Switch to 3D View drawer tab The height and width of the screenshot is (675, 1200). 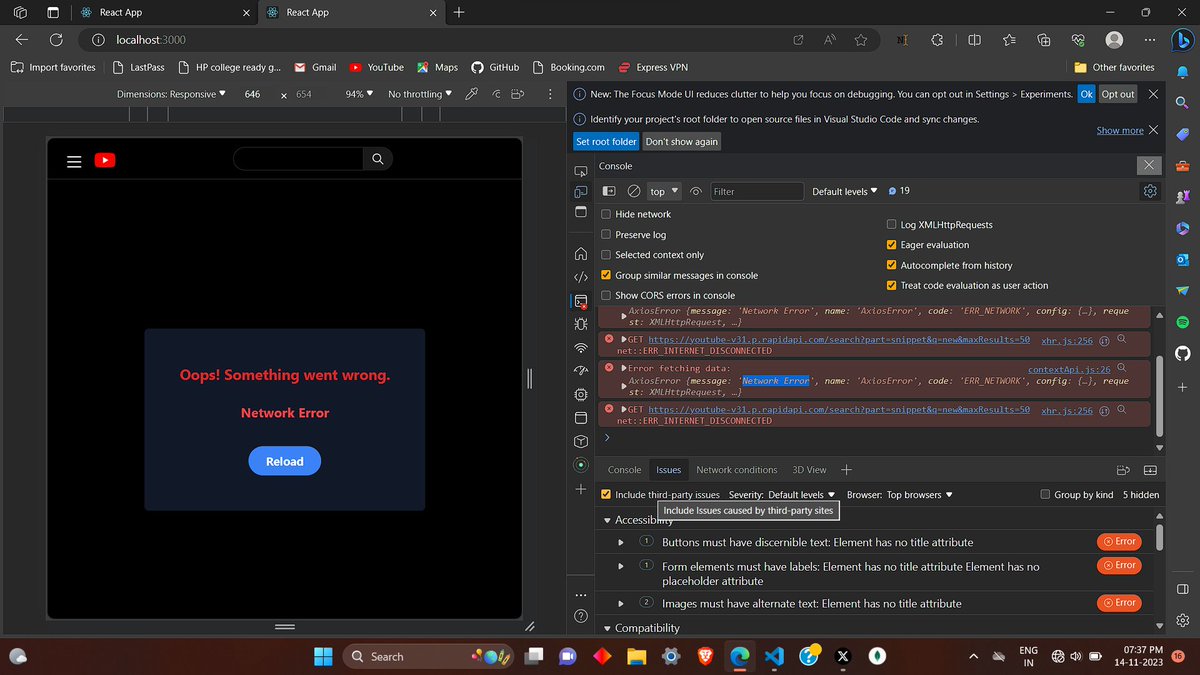coord(809,470)
